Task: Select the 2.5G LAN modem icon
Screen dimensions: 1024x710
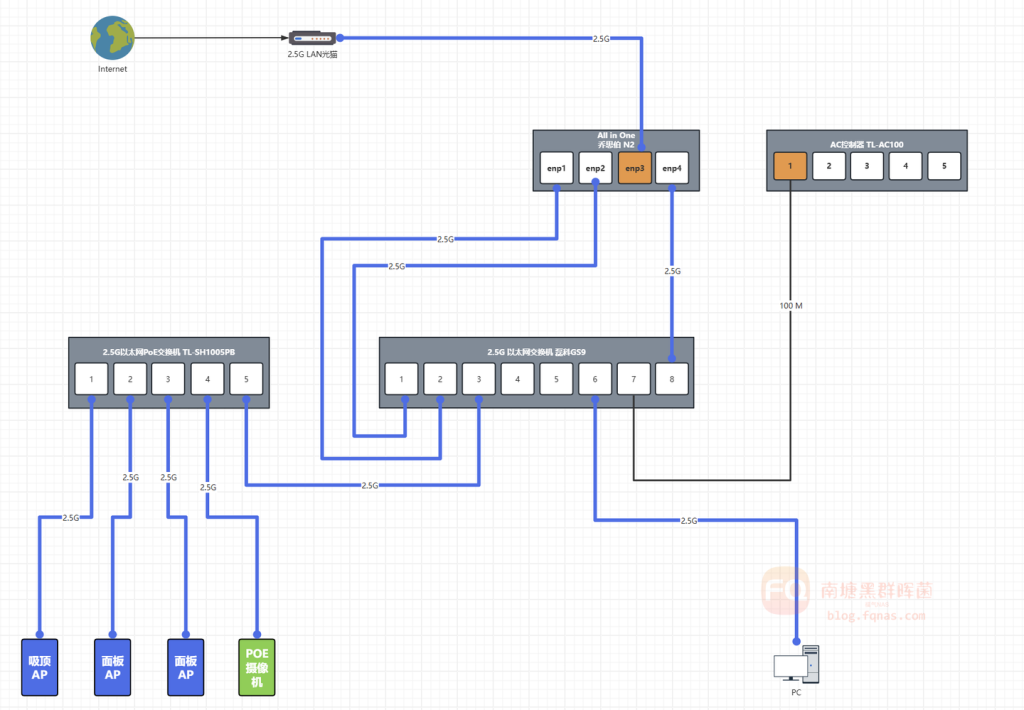Action: pyautogui.click(x=311, y=38)
